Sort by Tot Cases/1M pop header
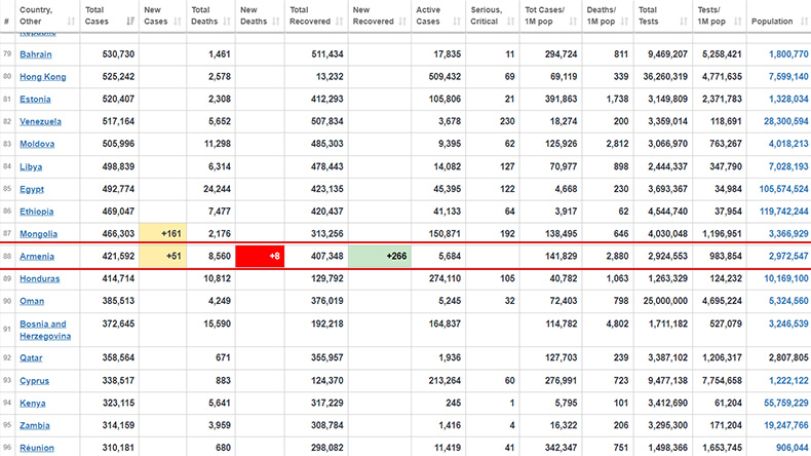The height and width of the screenshot is (456, 811). [x=550, y=16]
